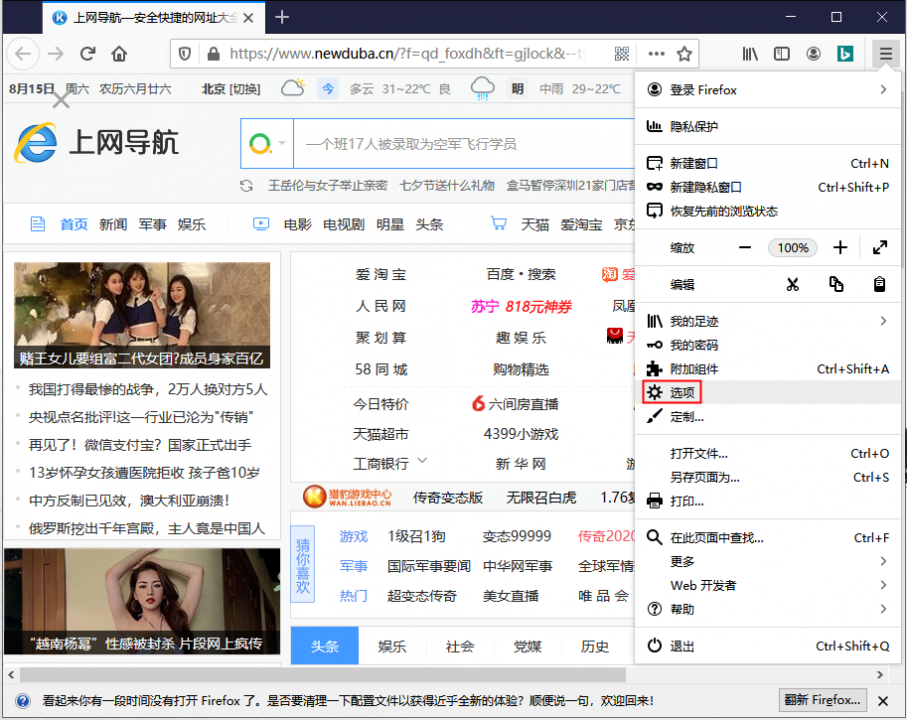Open 我的密码 menu item
Viewport: 907px width, 720px height.
coord(768,345)
